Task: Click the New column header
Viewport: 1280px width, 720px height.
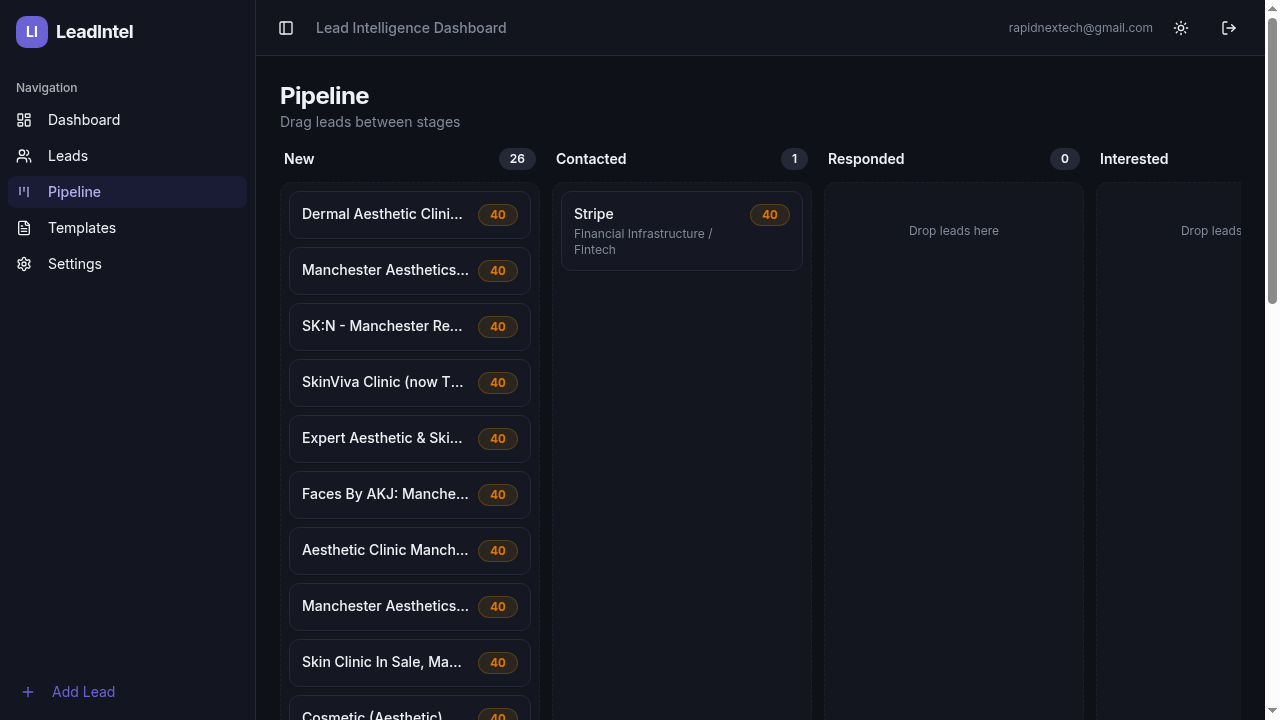Action: click(x=299, y=159)
